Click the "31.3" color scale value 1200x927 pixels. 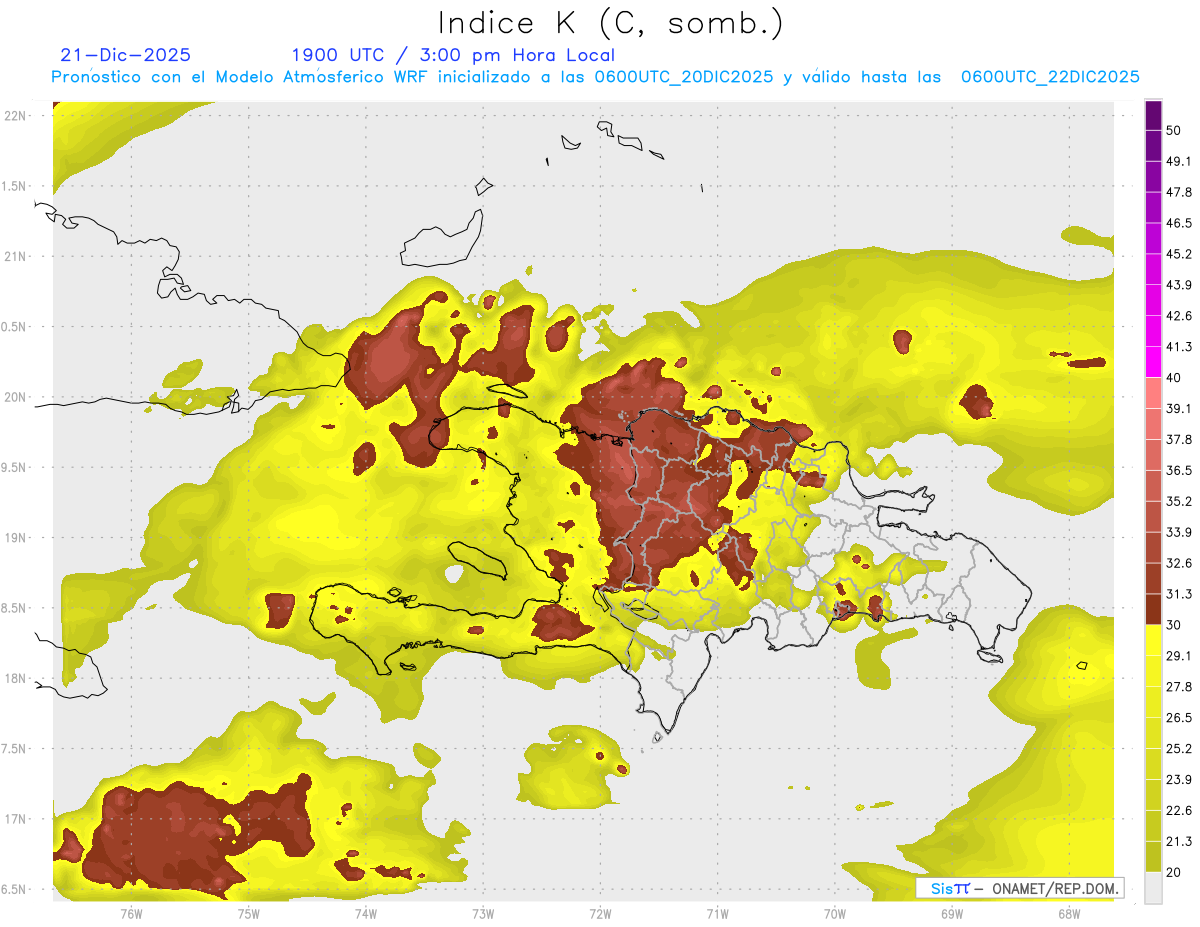[x=1179, y=594]
